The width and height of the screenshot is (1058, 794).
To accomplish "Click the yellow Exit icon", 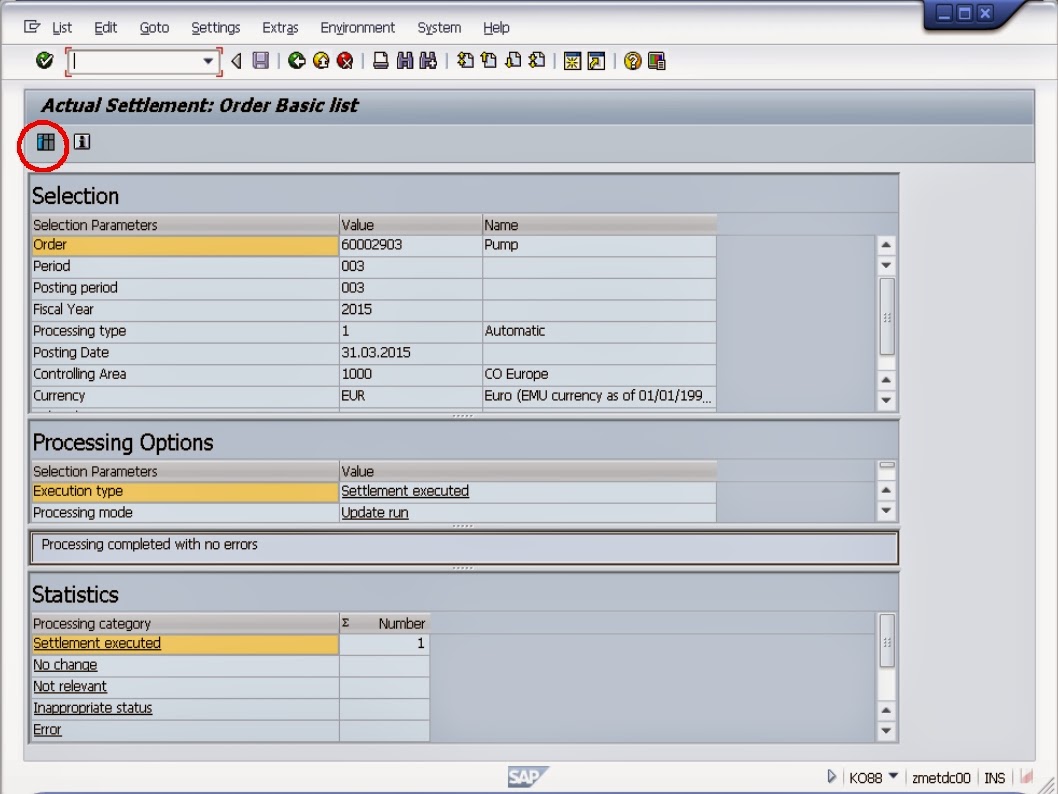I will 321,61.
